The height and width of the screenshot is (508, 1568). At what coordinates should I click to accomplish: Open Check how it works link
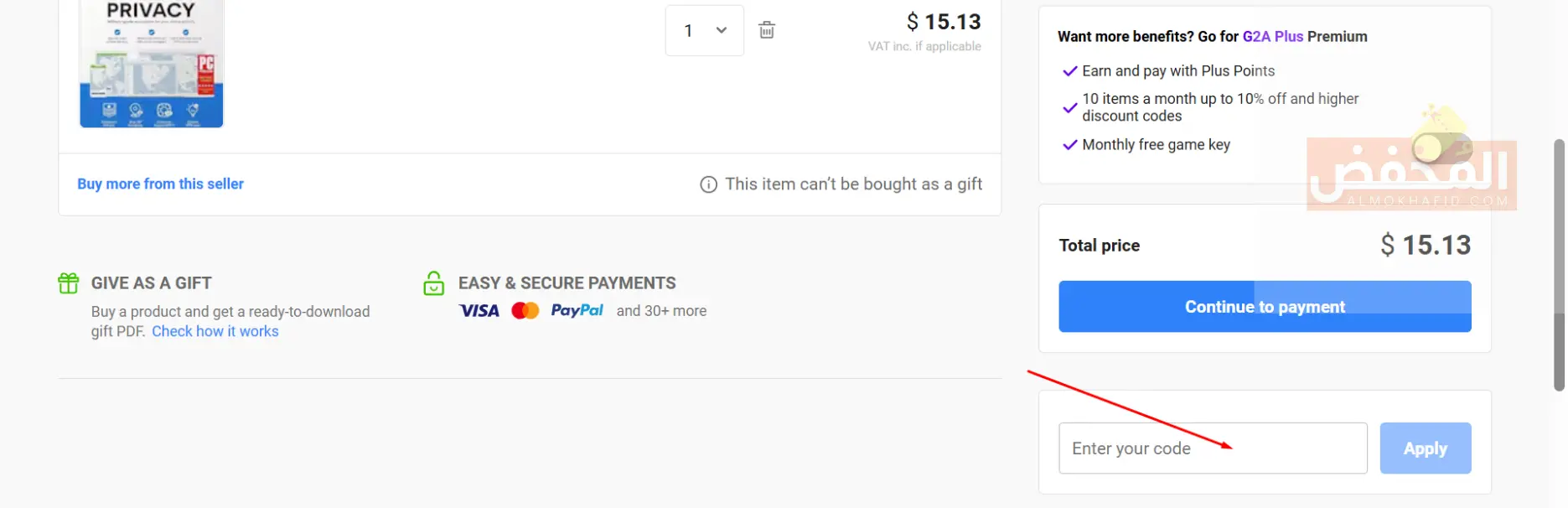tap(215, 331)
